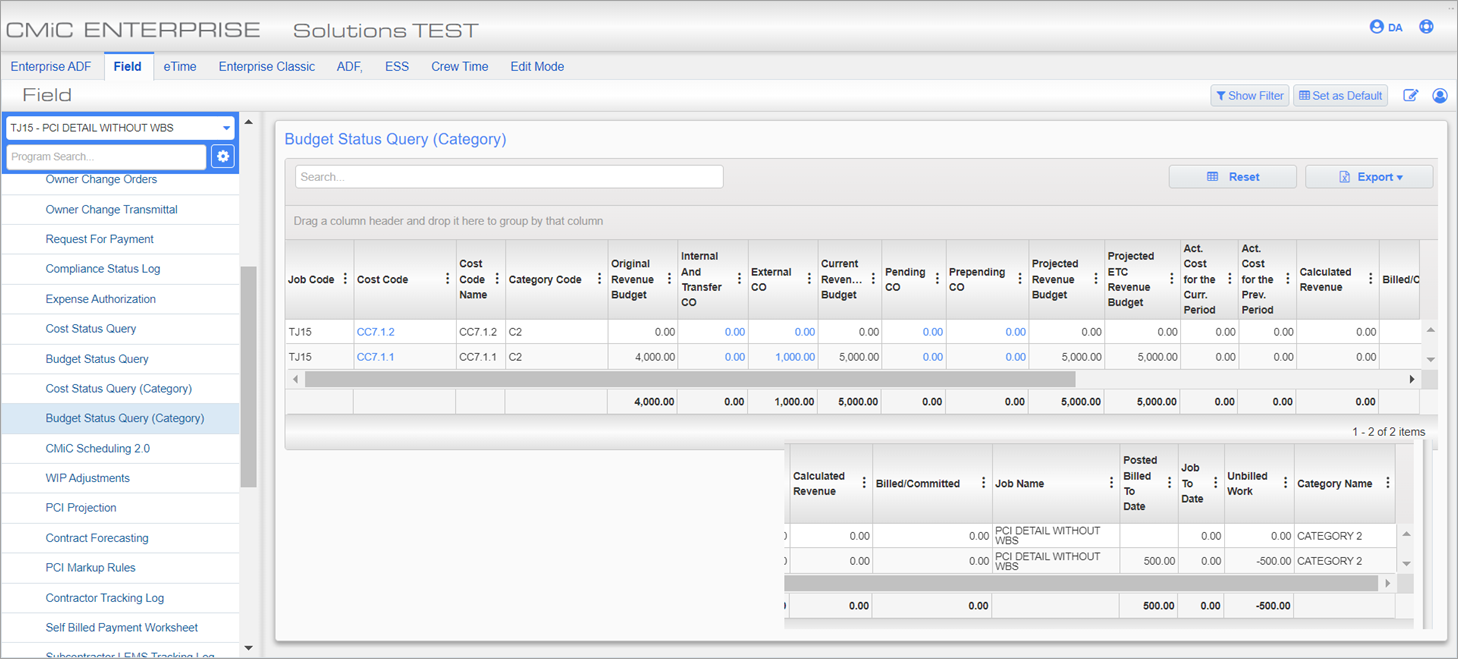
Task: Open External CO column menu
Action: coord(809,279)
